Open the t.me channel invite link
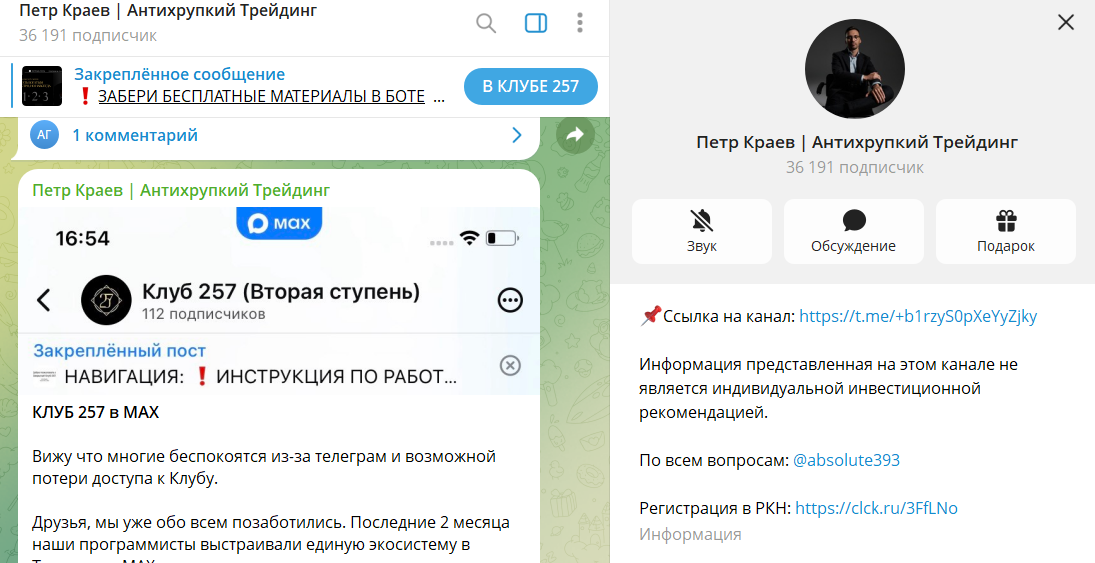Screen dimensions: 1095x563 pyautogui.click(x=918, y=316)
